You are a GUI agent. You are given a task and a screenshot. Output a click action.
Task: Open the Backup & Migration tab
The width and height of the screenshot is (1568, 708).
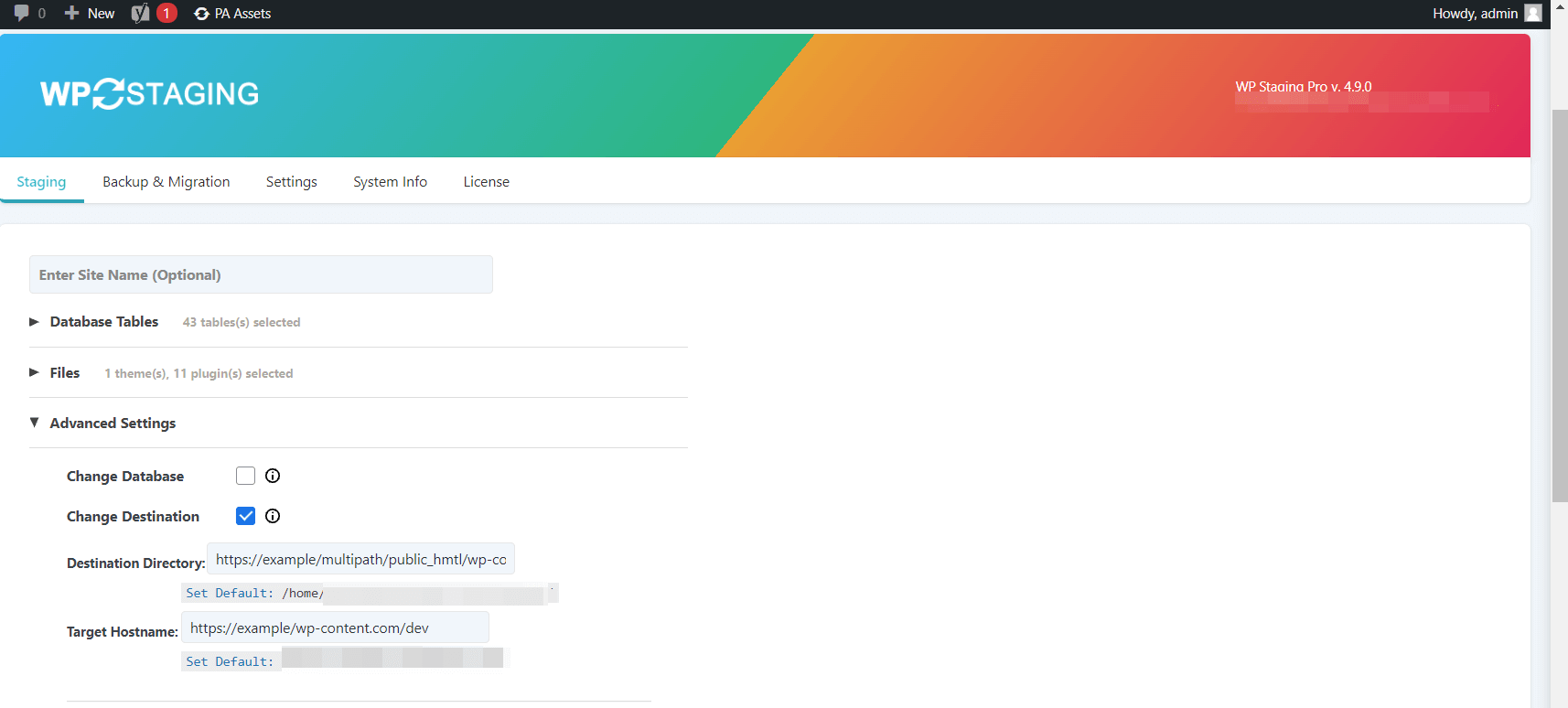click(166, 181)
